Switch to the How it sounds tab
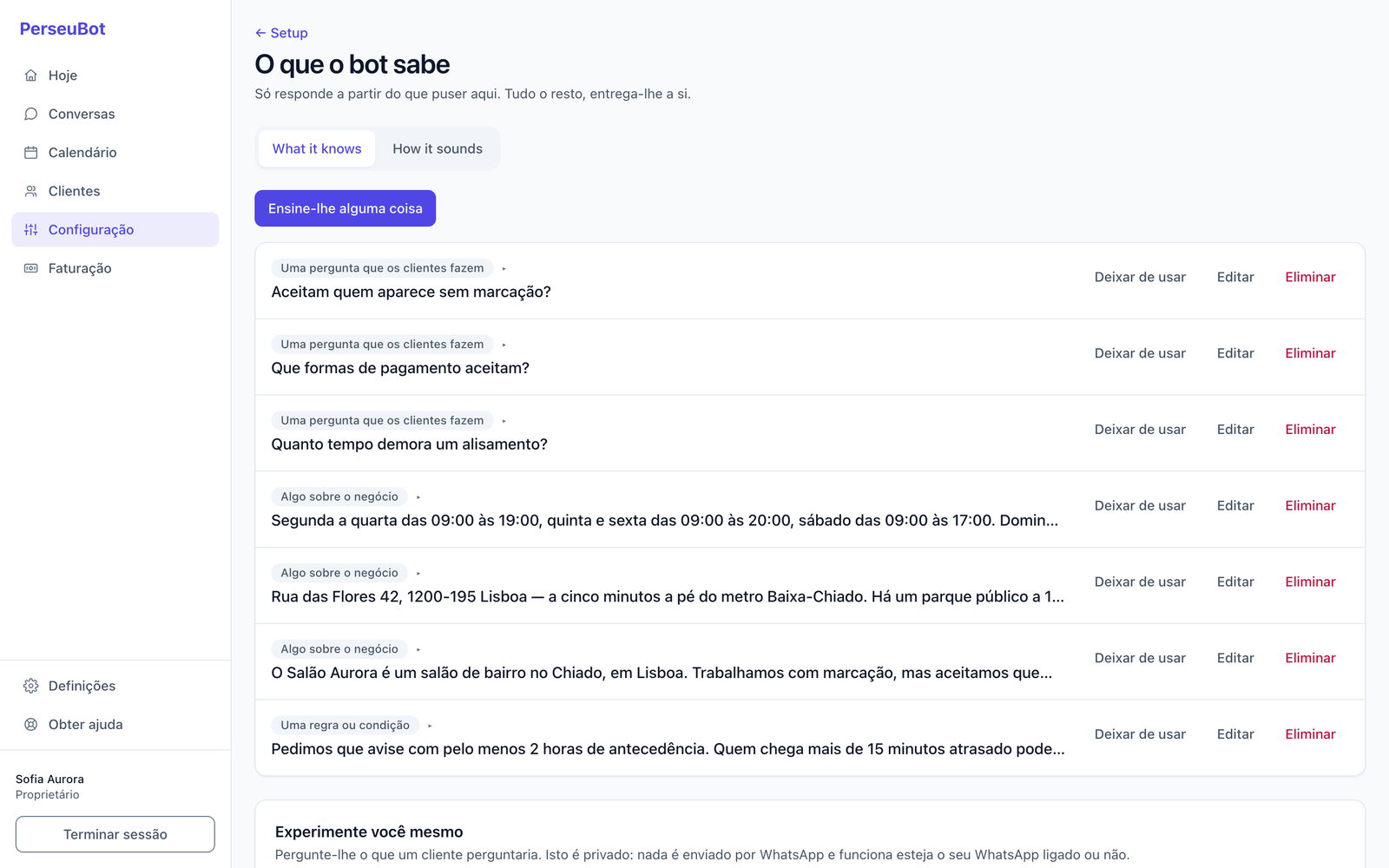 coord(438,148)
